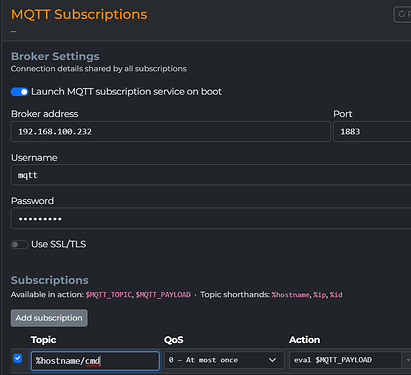Click the Subscriptions section heading
The width and height of the screenshot is (411, 375).
(x=50, y=280)
